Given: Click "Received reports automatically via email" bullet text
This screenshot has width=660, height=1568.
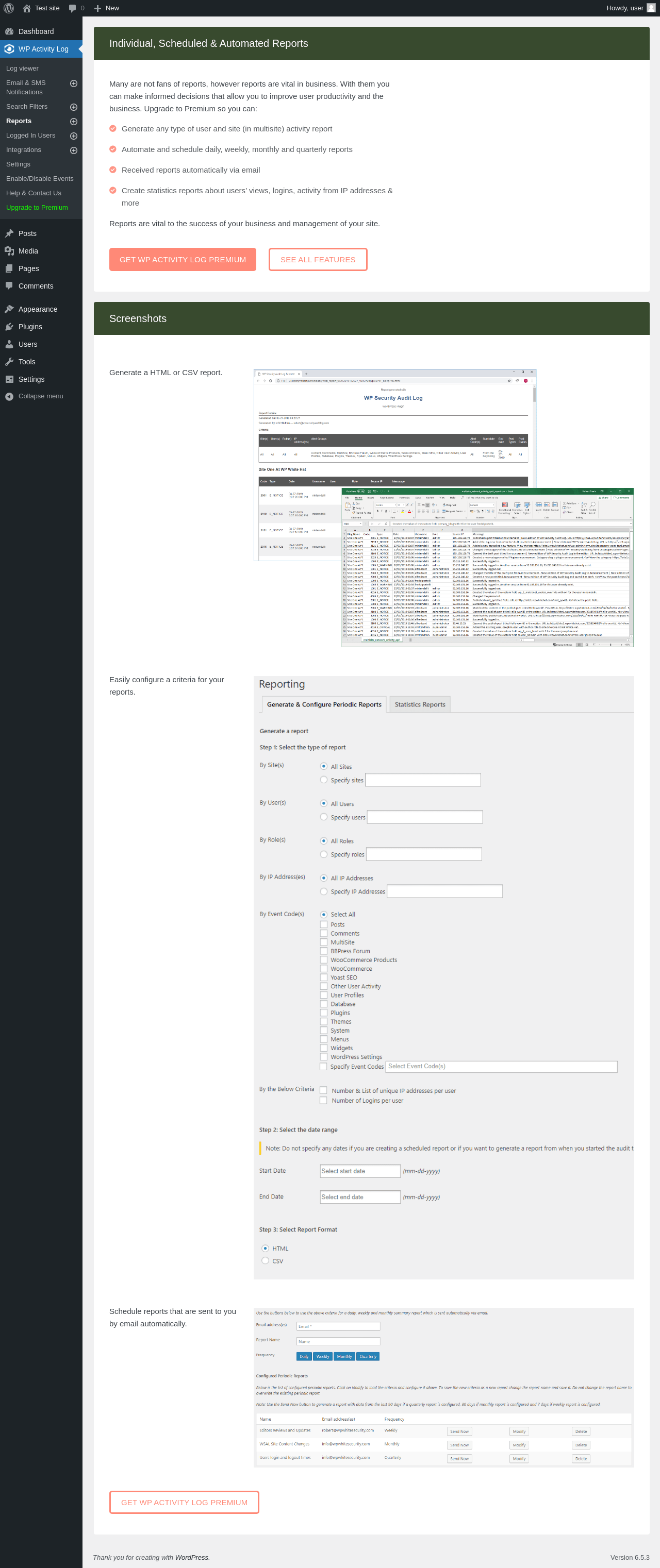Looking at the screenshot, I should tap(191, 170).
